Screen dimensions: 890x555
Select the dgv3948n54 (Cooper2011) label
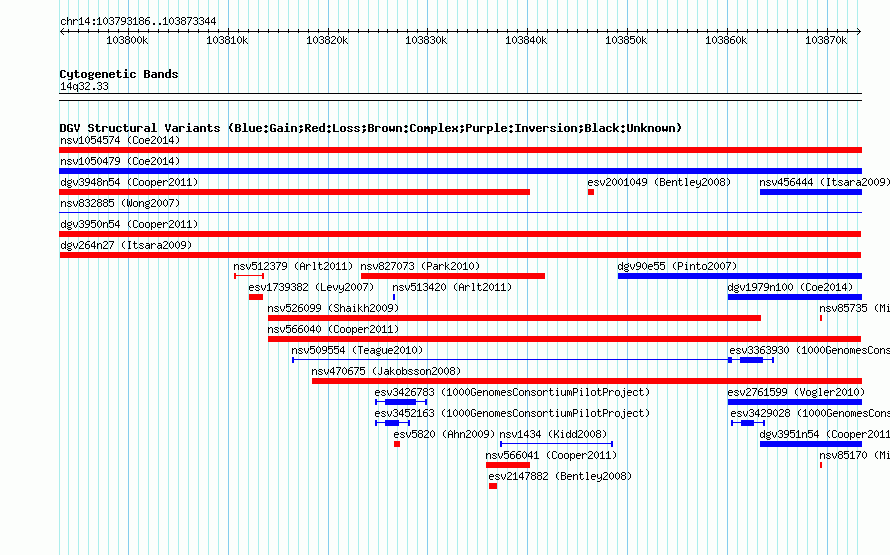coord(129,182)
